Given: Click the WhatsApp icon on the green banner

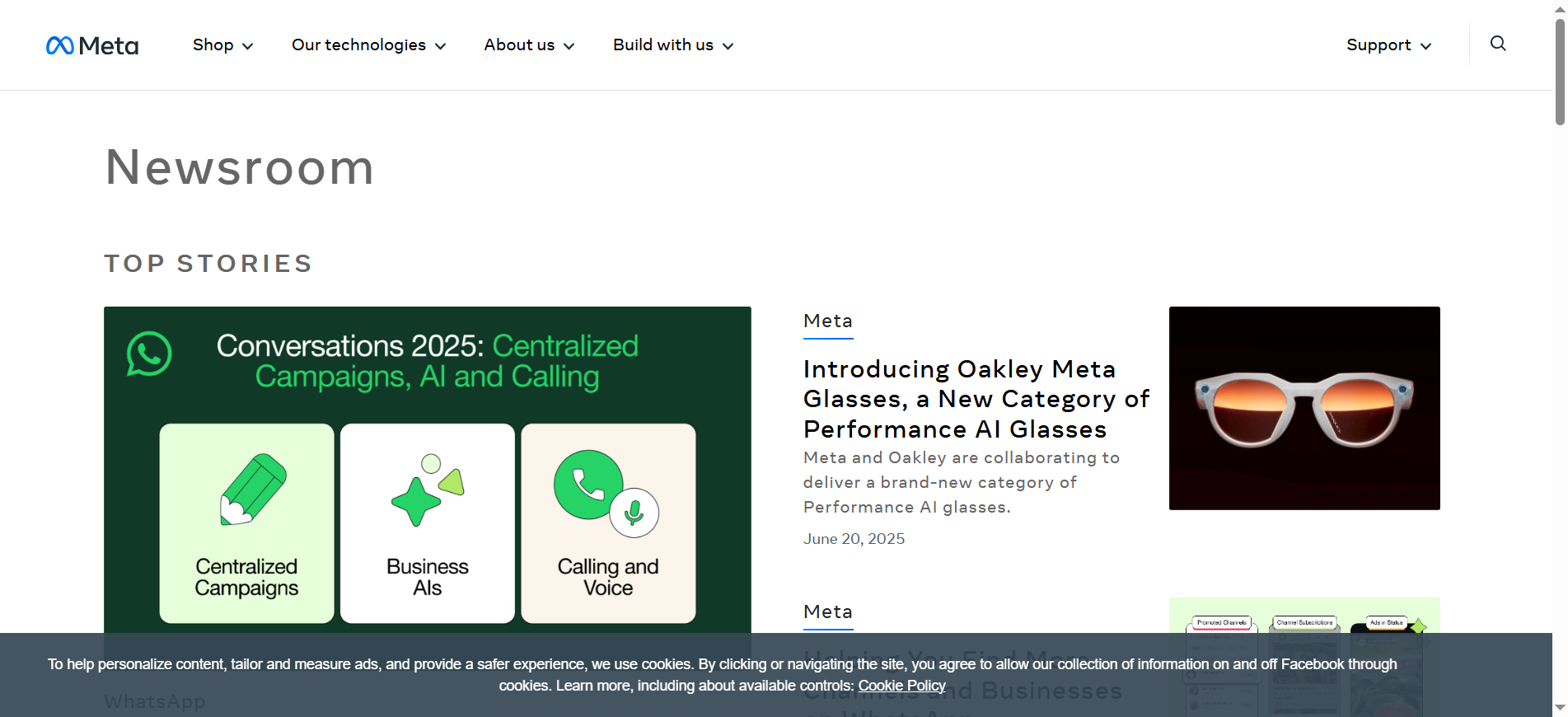Looking at the screenshot, I should pyautogui.click(x=149, y=356).
